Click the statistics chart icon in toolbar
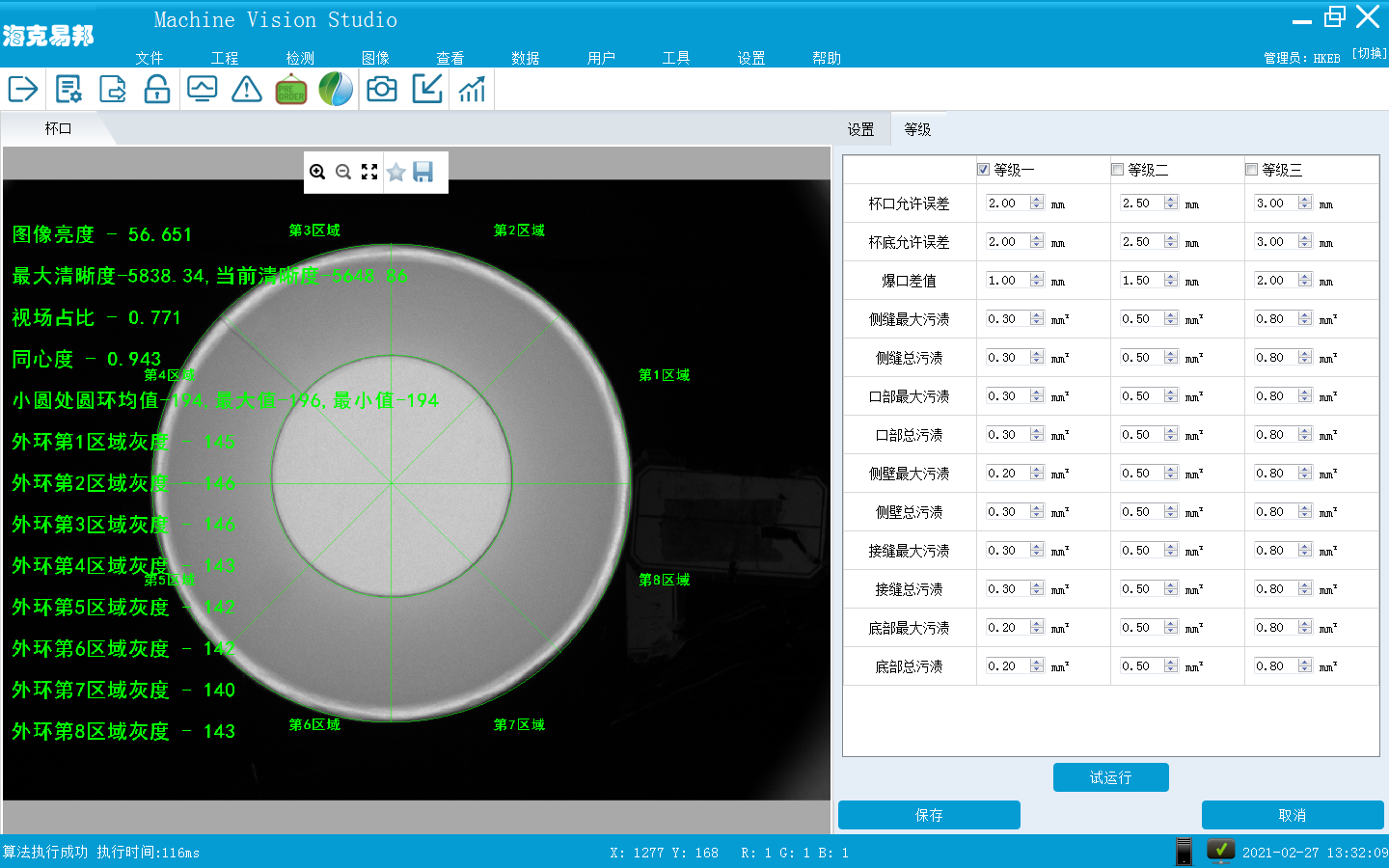This screenshot has height=868, width=1389. [x=472, y=90]
